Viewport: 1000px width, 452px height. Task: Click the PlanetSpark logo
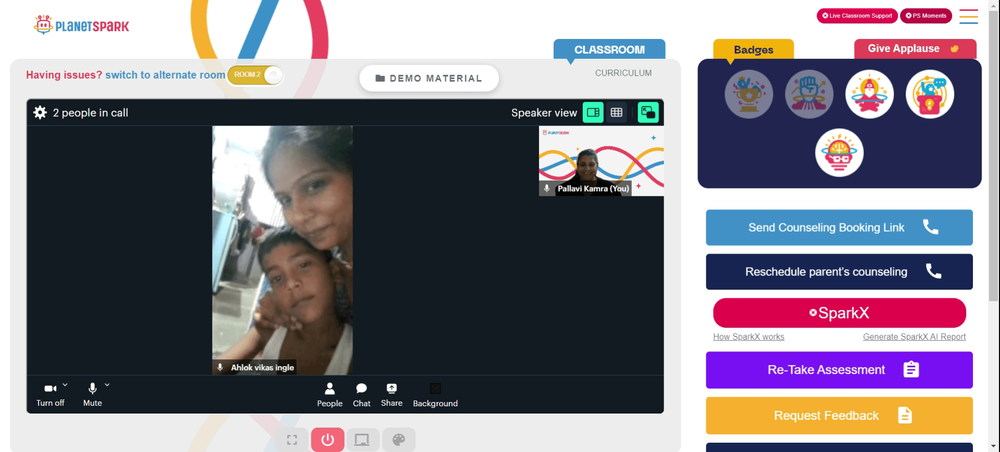click(81, 25)
